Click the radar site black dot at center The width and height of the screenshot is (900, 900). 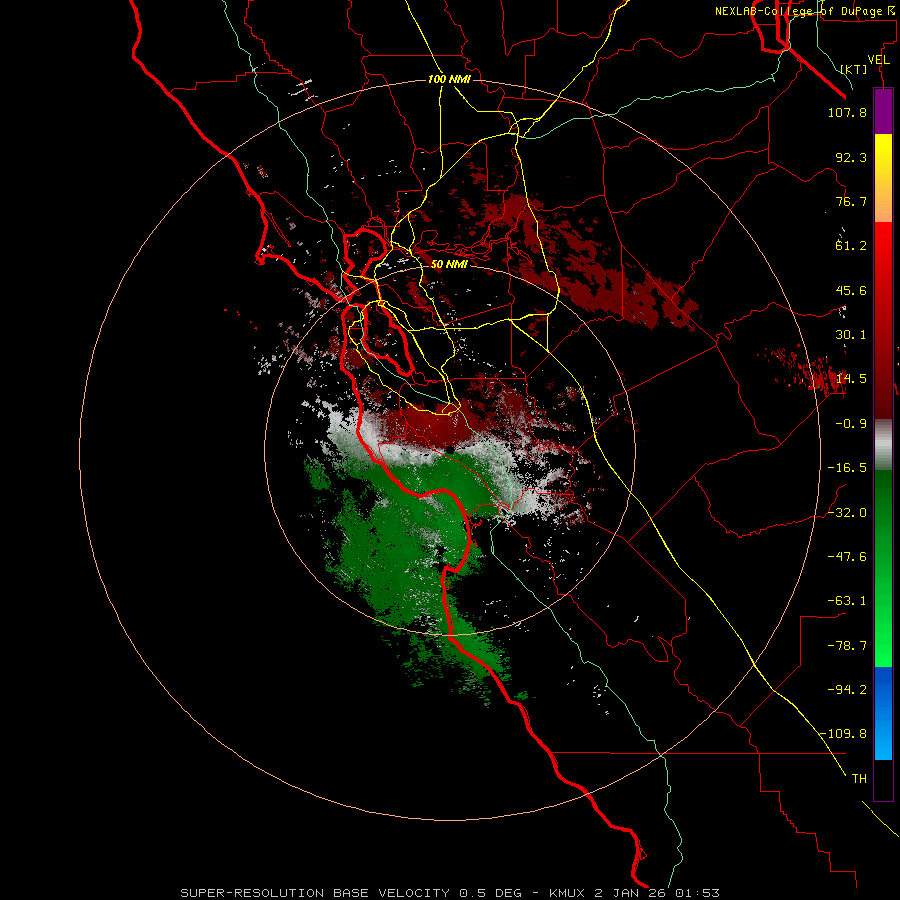[451, 451]
